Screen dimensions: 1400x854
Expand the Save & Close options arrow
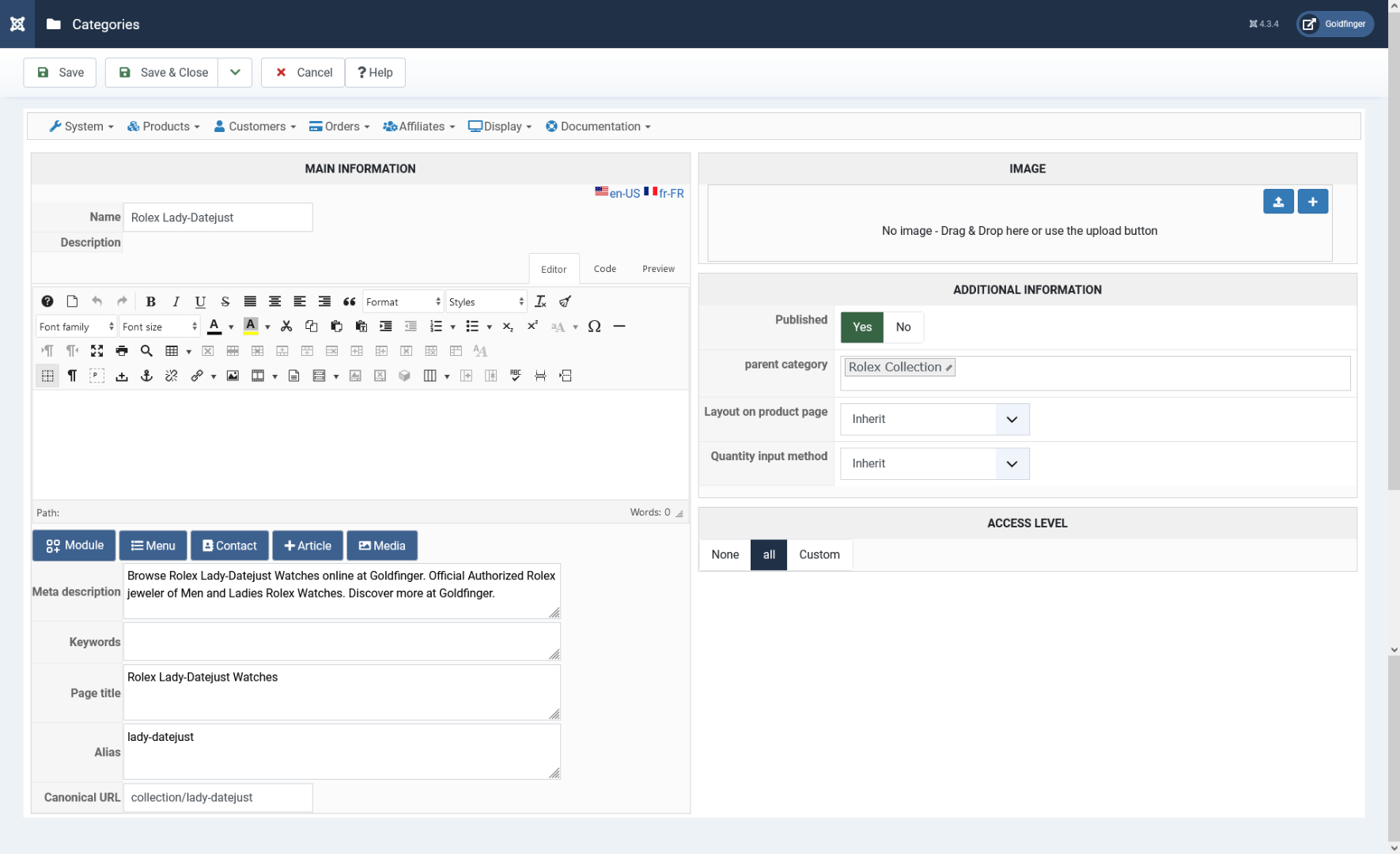[x=235, y=73]
